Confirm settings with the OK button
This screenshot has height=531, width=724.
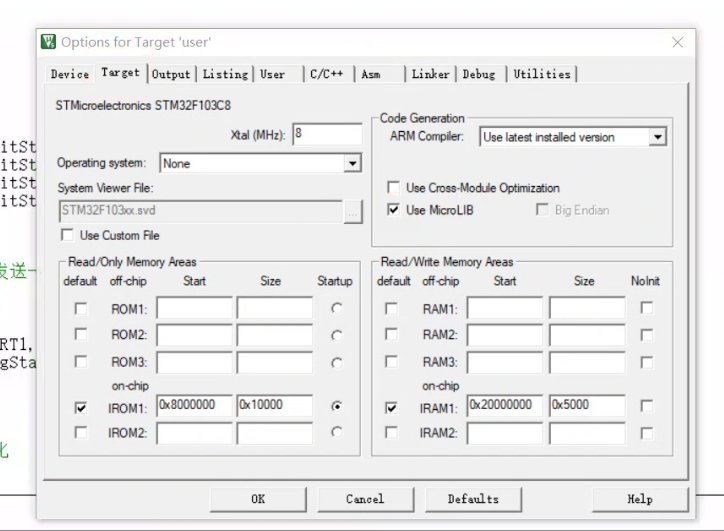258,499
